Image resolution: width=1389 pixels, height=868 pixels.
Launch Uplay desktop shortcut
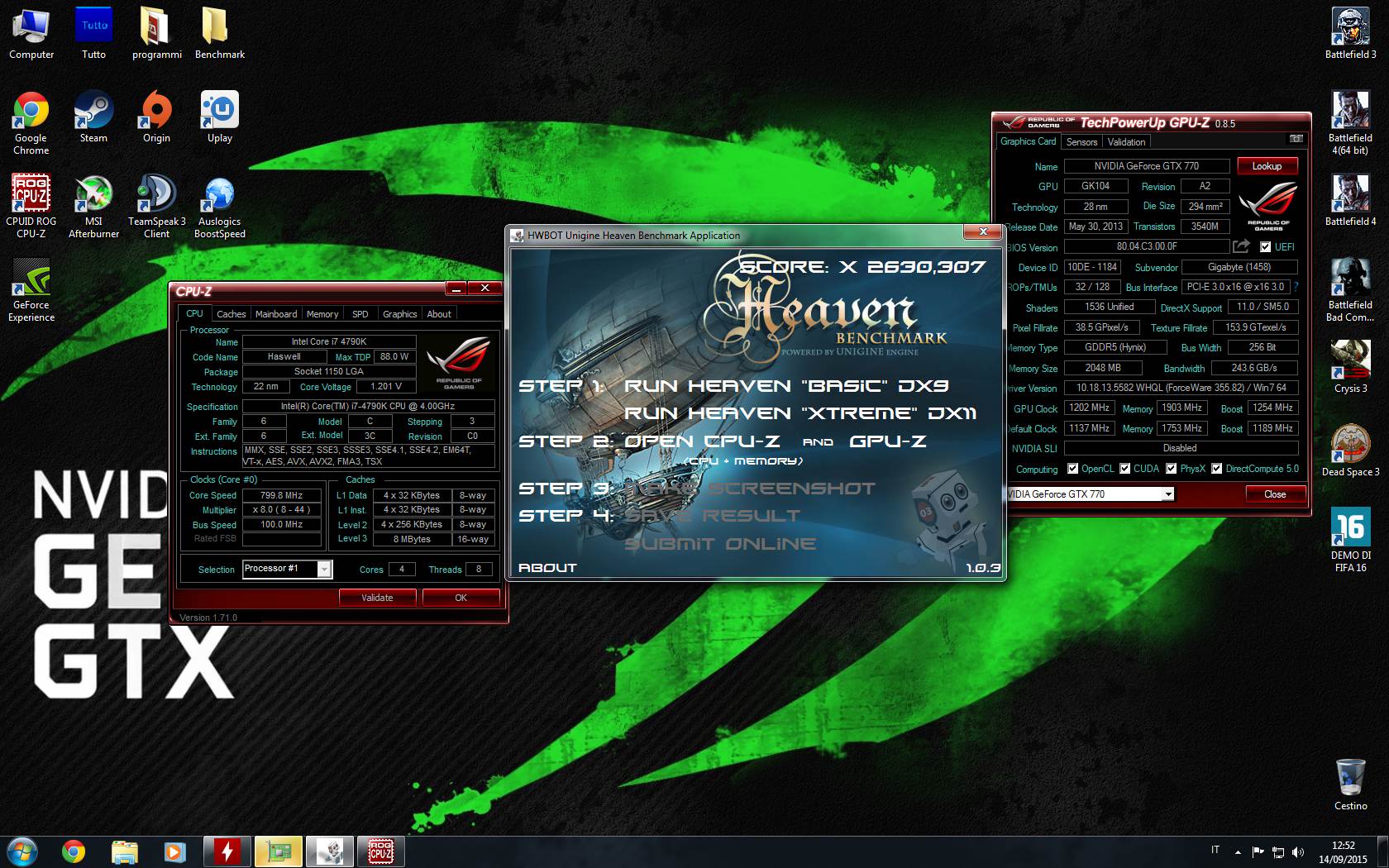tap(219, 117)
